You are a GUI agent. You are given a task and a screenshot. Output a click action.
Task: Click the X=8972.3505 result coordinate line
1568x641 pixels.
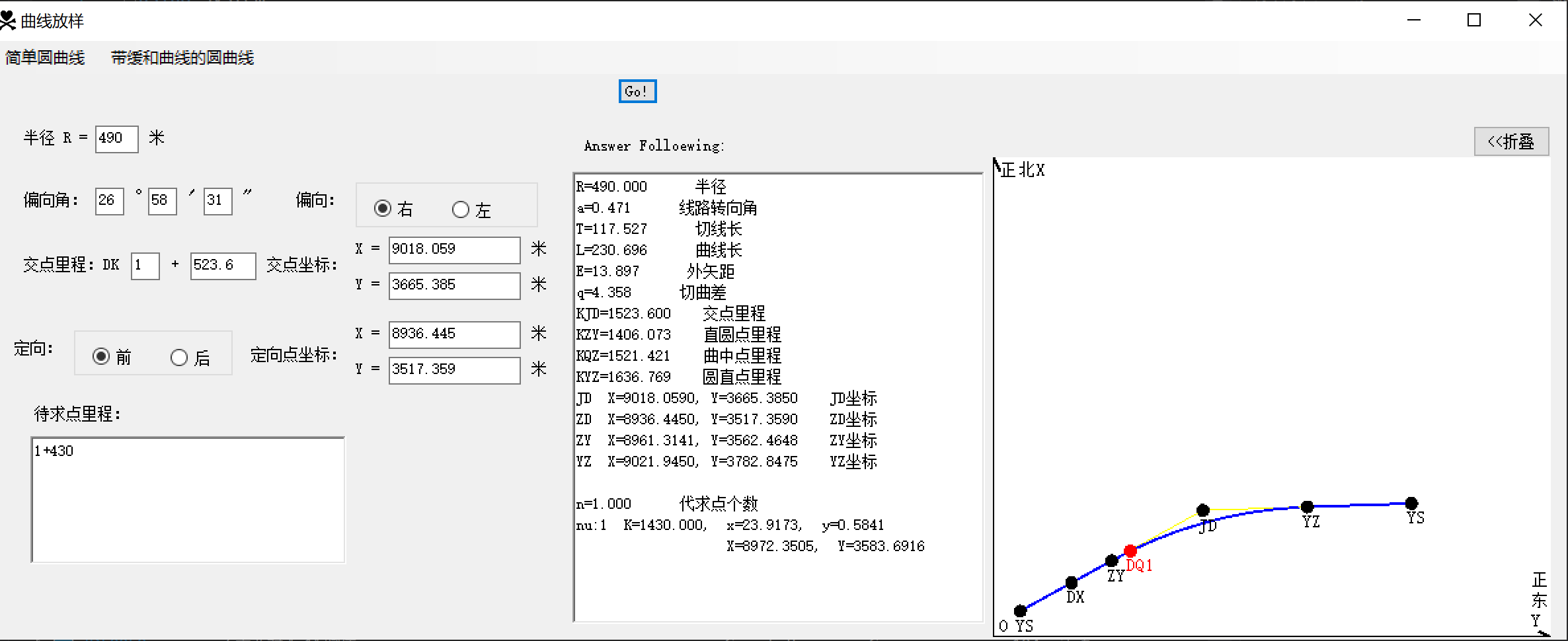tap(826, 546)
